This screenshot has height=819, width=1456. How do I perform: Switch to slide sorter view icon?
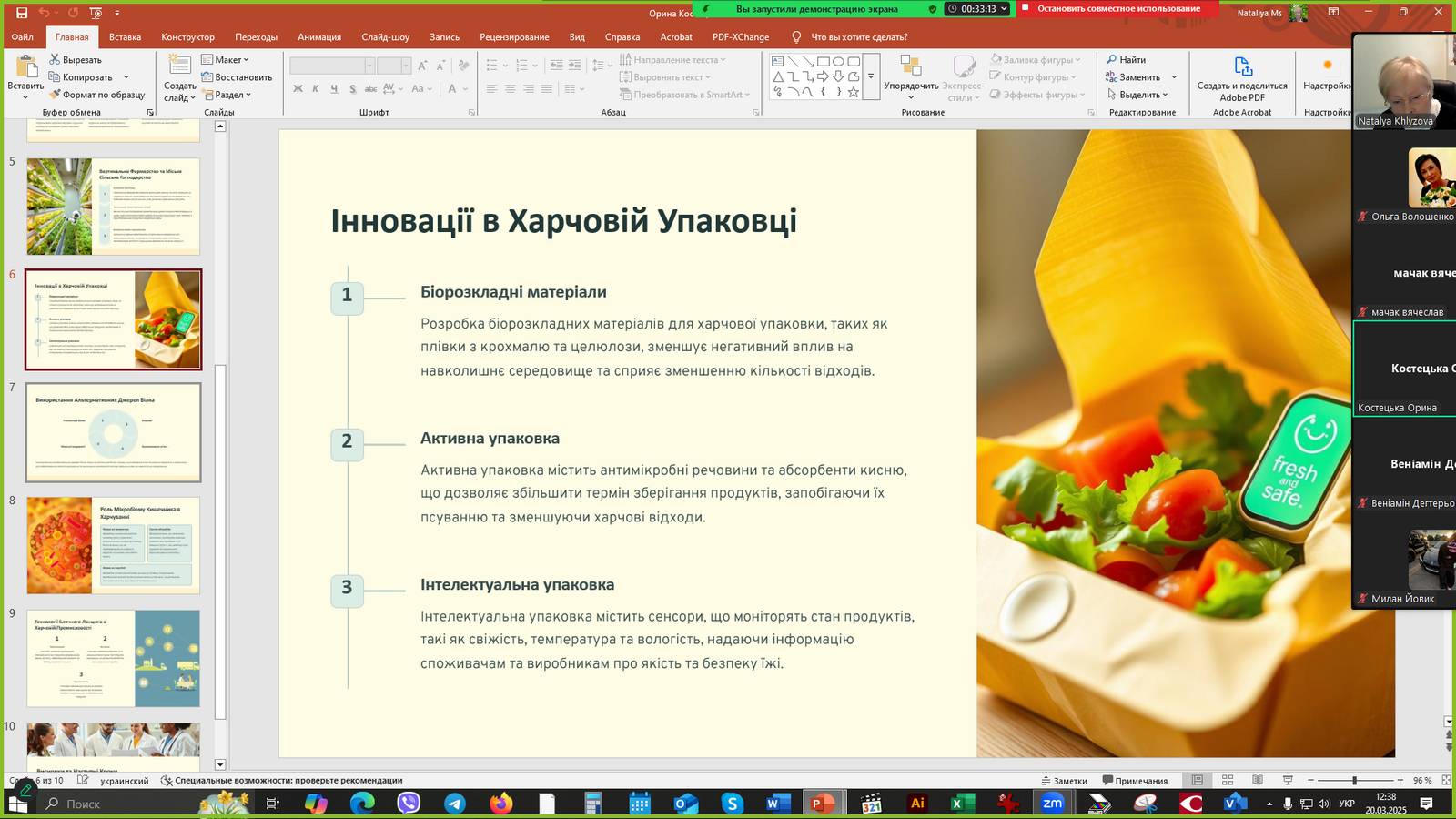pos(1228,781)
